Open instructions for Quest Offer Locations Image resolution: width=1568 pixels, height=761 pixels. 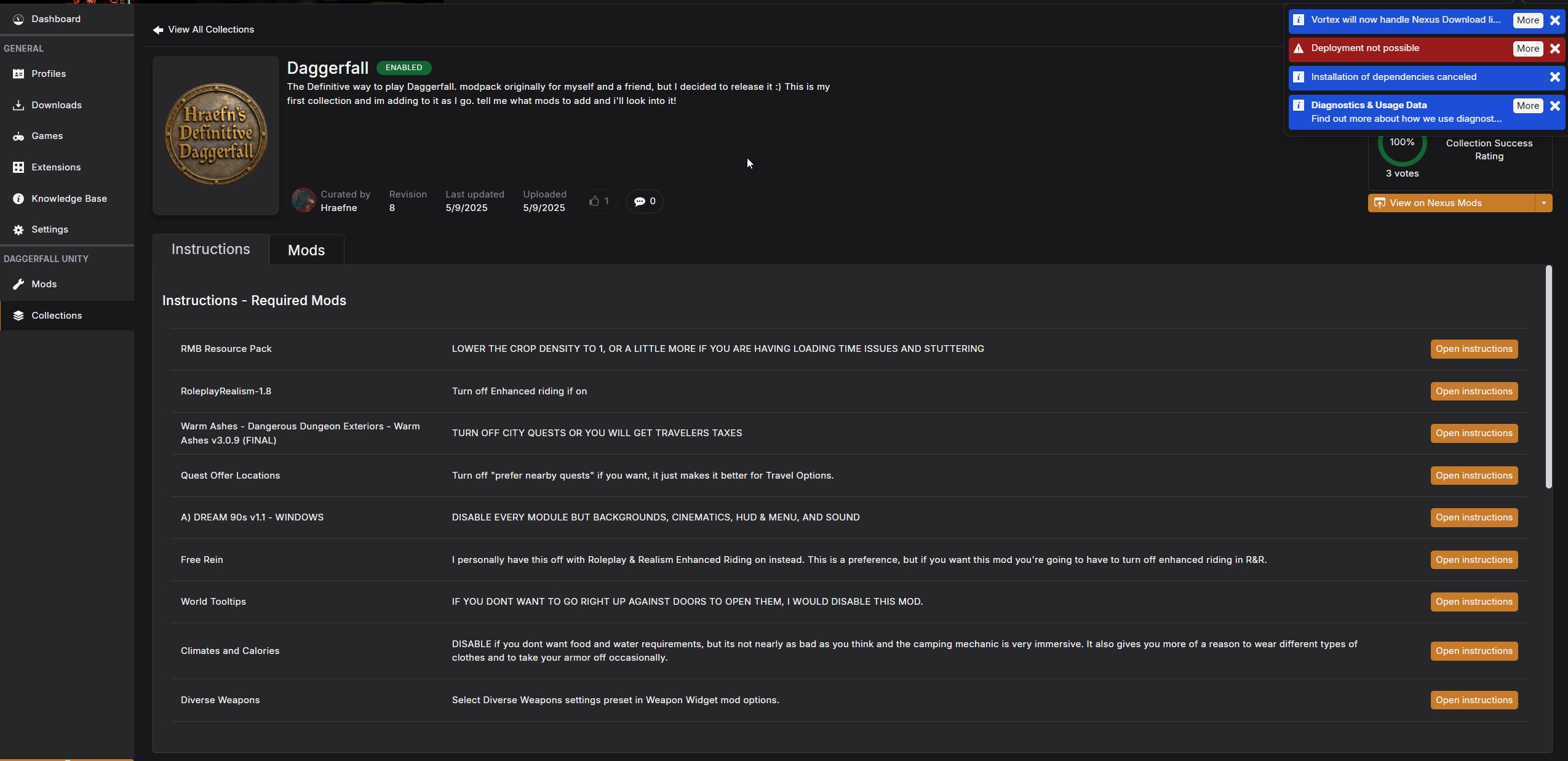point(1474,476)
